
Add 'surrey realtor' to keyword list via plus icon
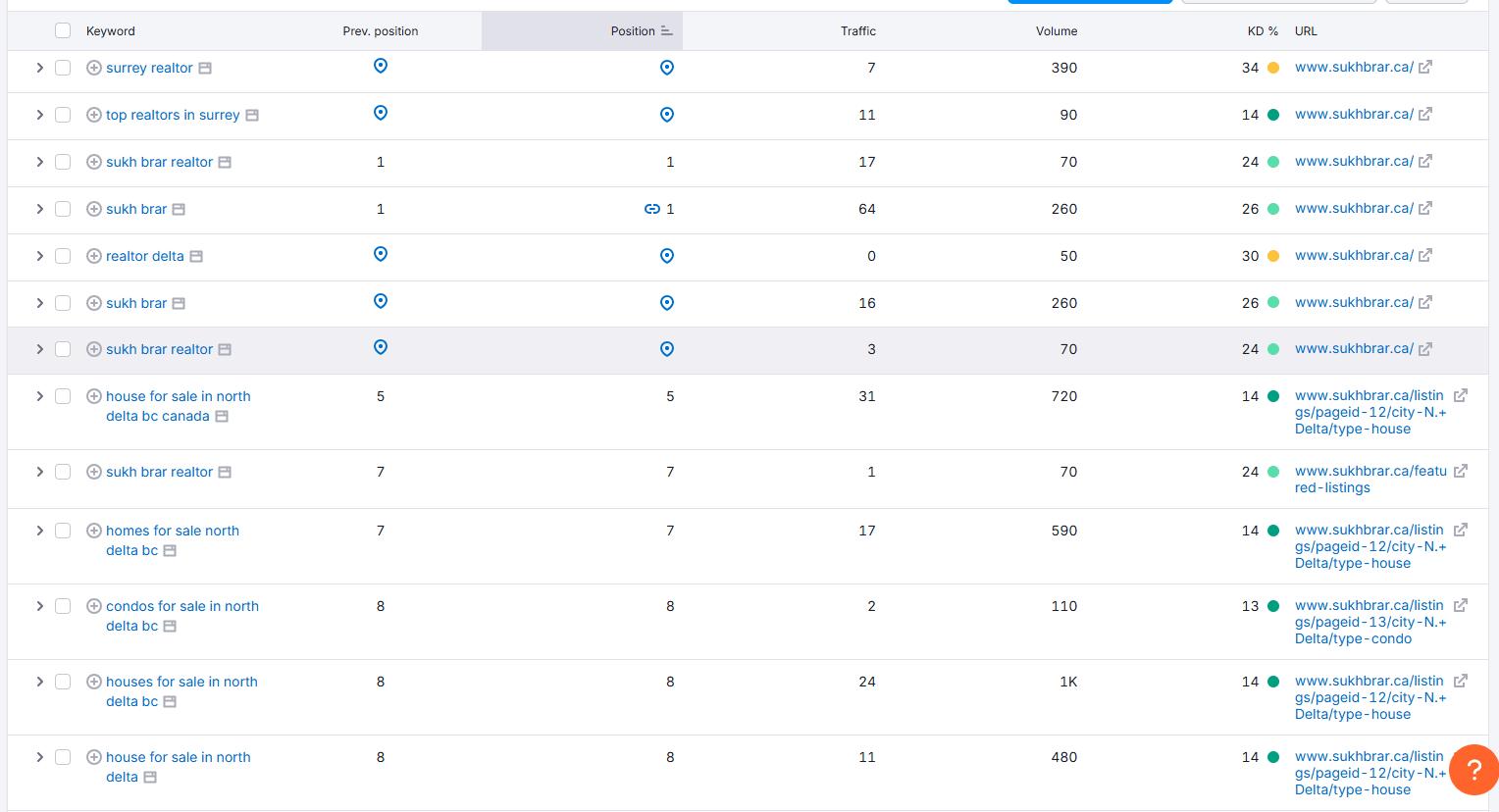pos(94,68)
